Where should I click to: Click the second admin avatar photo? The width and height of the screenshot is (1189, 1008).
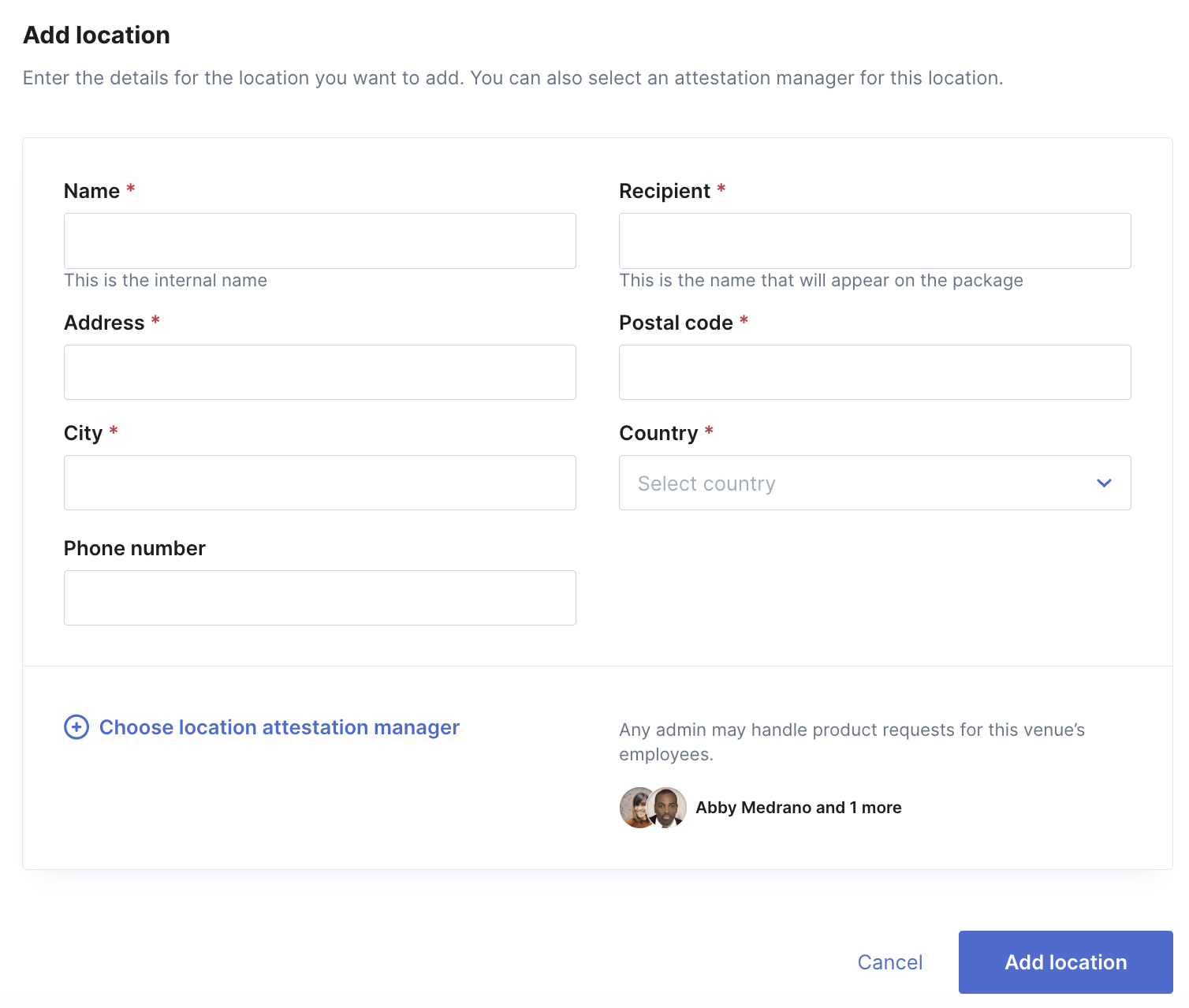(x=667, y=808)
